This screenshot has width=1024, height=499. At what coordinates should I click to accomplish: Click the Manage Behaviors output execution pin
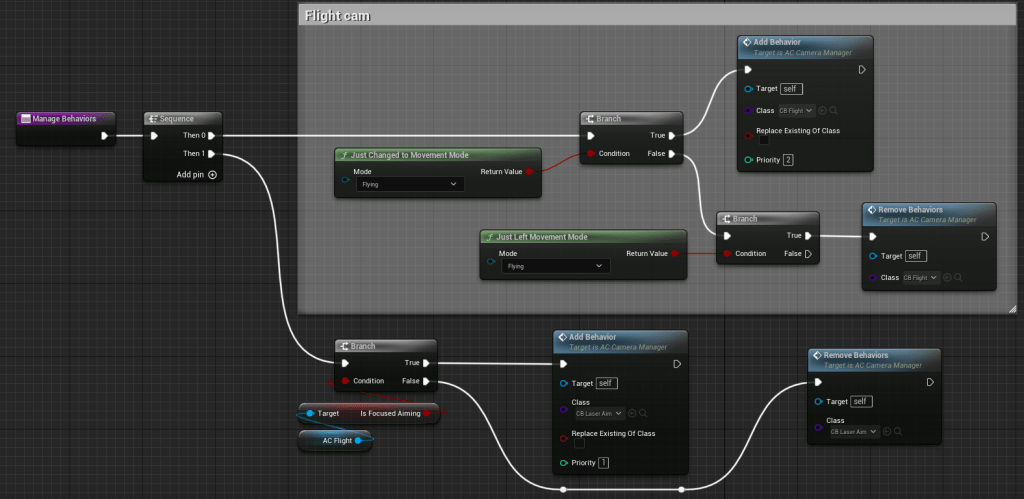pyautogui.click(x=103, y=136)
